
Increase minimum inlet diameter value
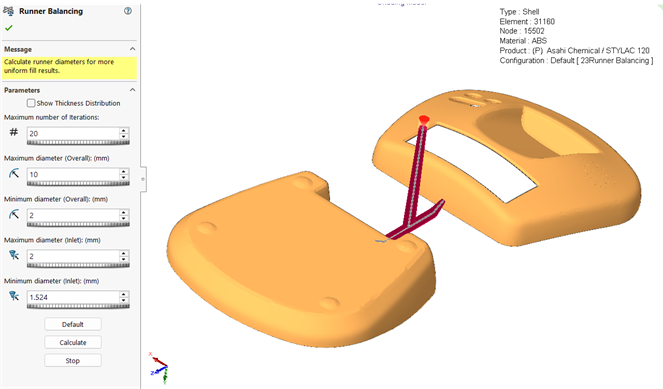[x=123, y=294]
